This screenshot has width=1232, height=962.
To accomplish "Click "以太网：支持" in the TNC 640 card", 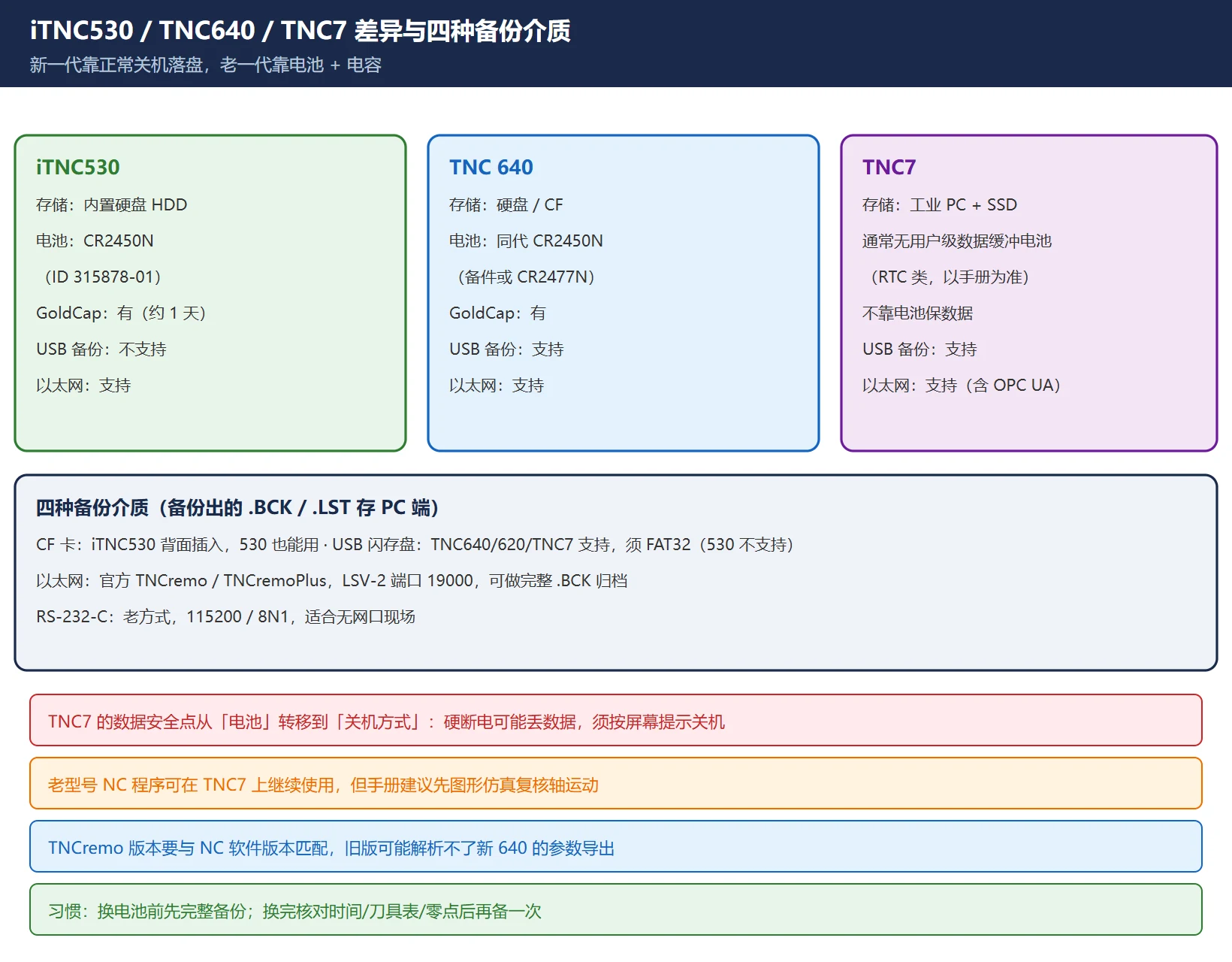I will tap(497, 385).
